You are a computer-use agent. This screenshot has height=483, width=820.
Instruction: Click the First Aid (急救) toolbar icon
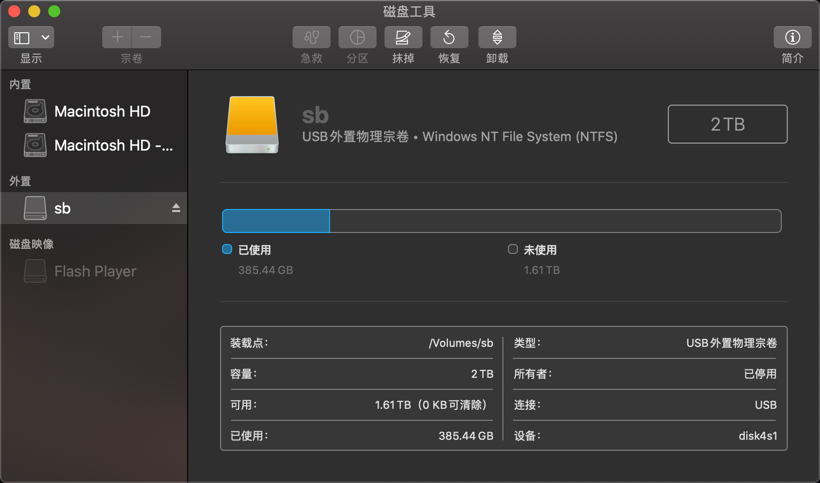[311, 37]
